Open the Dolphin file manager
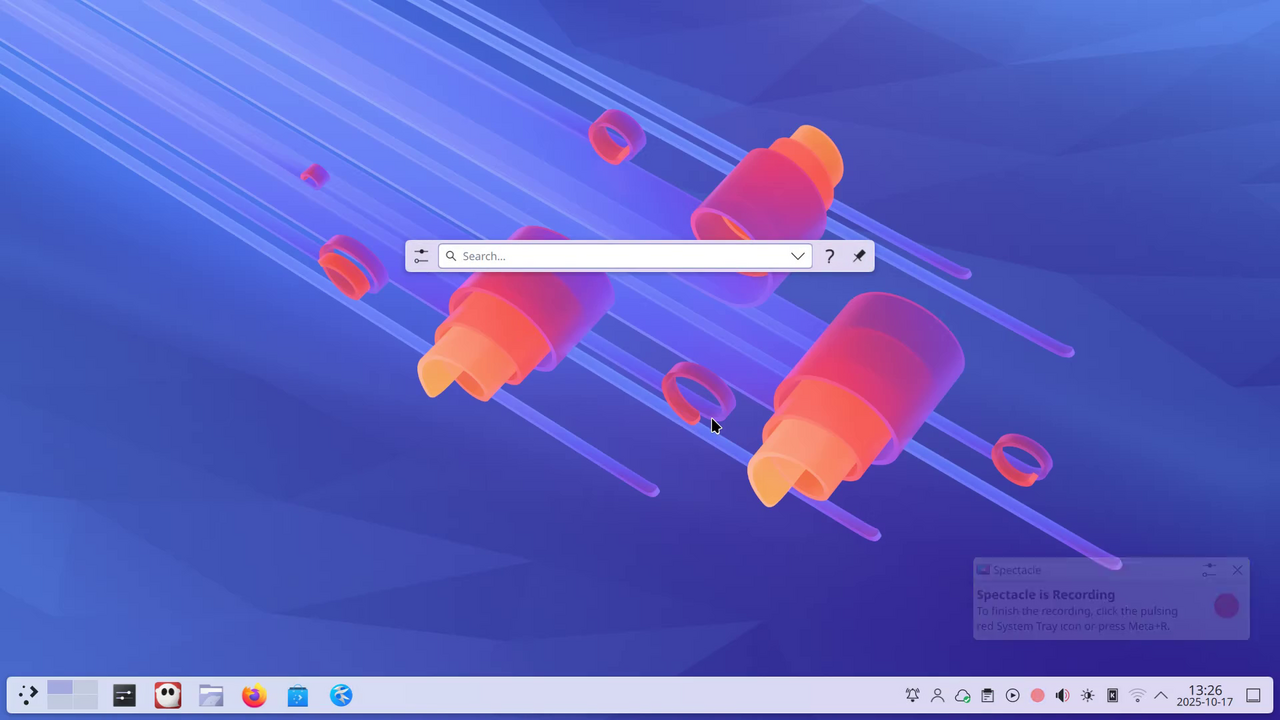The width and height of the screenshot is (1280, 720). point(211,695)
